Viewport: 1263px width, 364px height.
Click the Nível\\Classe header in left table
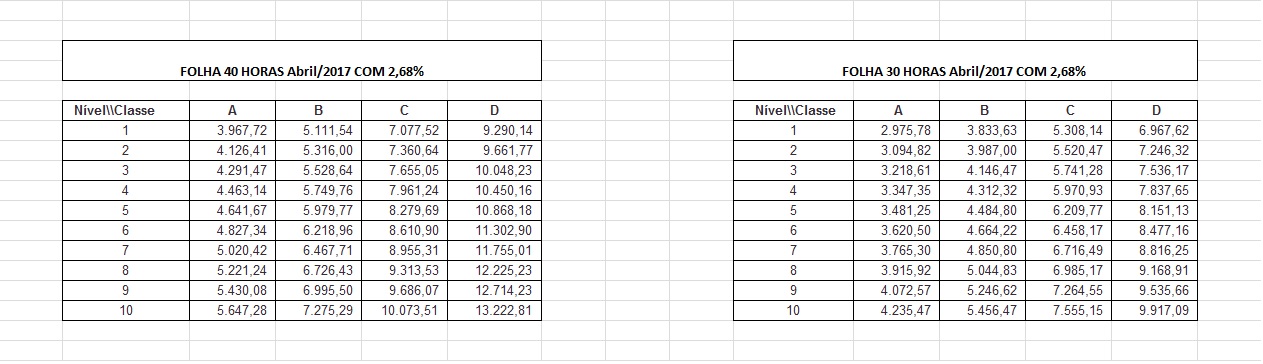click(x=126, y=110)
